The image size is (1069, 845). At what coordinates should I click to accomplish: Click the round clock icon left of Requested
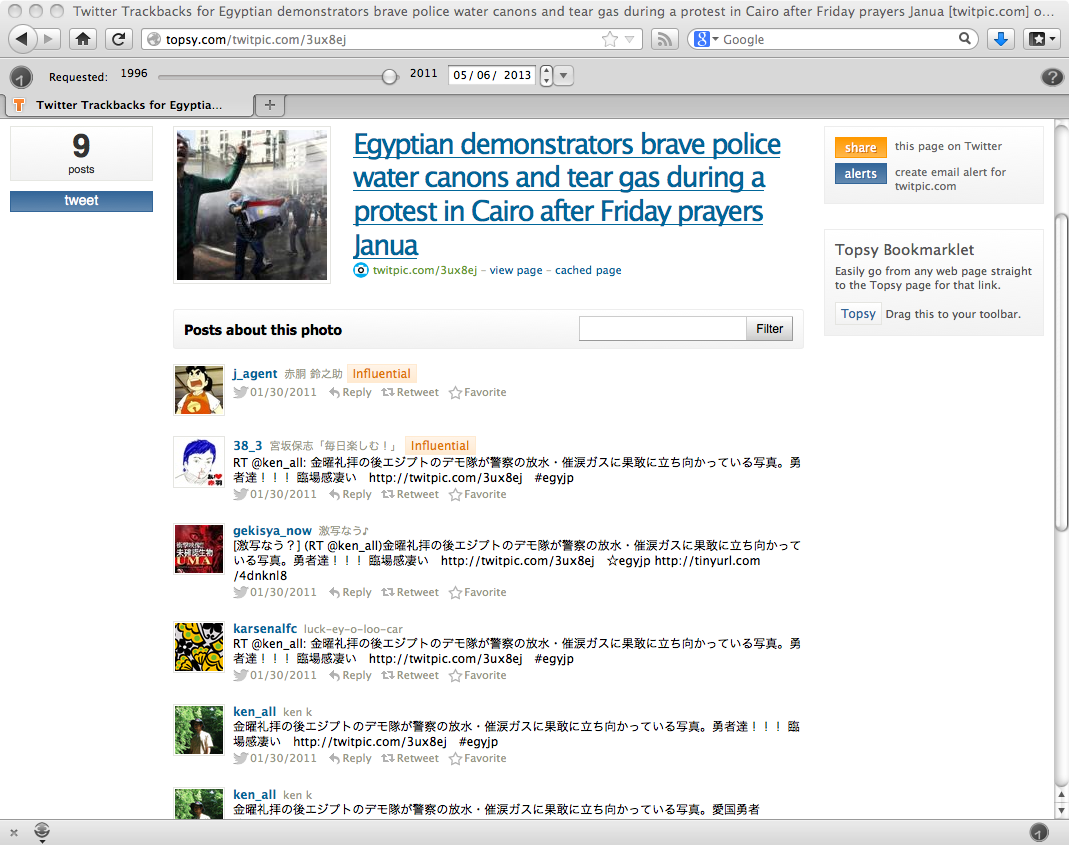(x=21, y=77)
